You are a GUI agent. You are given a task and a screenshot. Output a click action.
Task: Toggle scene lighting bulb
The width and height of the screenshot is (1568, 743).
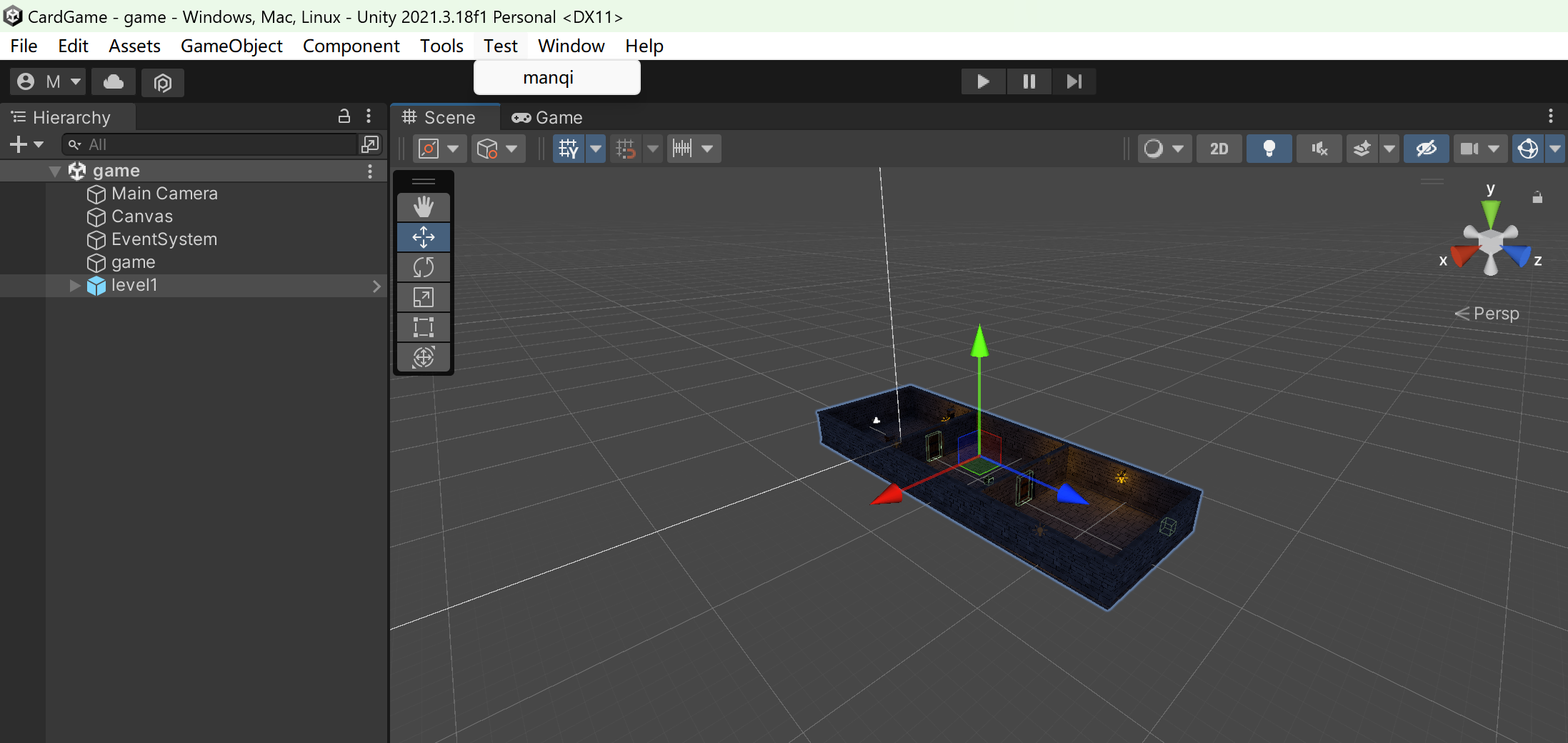coord(1269,149)
